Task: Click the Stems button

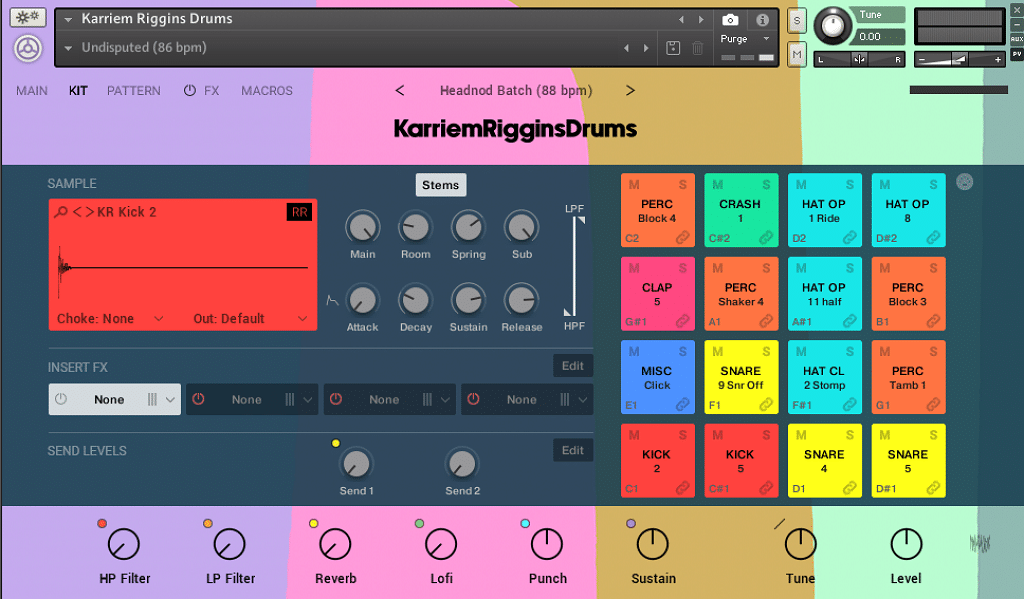Action: pyautogui.click(x=441, y=185)
